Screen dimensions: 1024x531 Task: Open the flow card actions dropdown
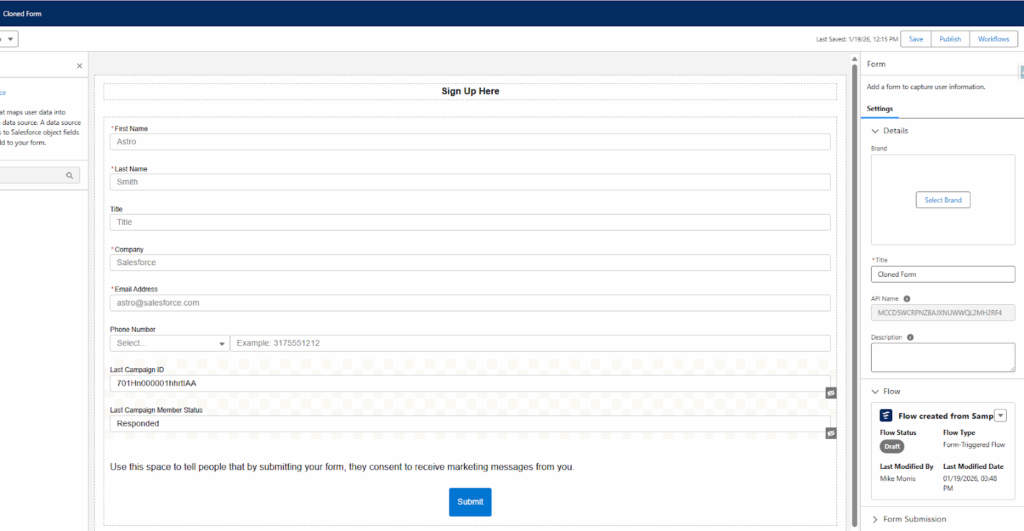click(1000, 415)
